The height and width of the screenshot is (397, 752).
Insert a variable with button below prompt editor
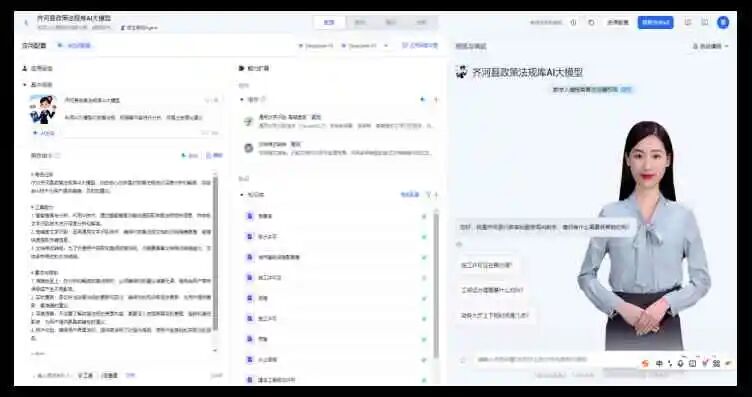coord(110,375)
